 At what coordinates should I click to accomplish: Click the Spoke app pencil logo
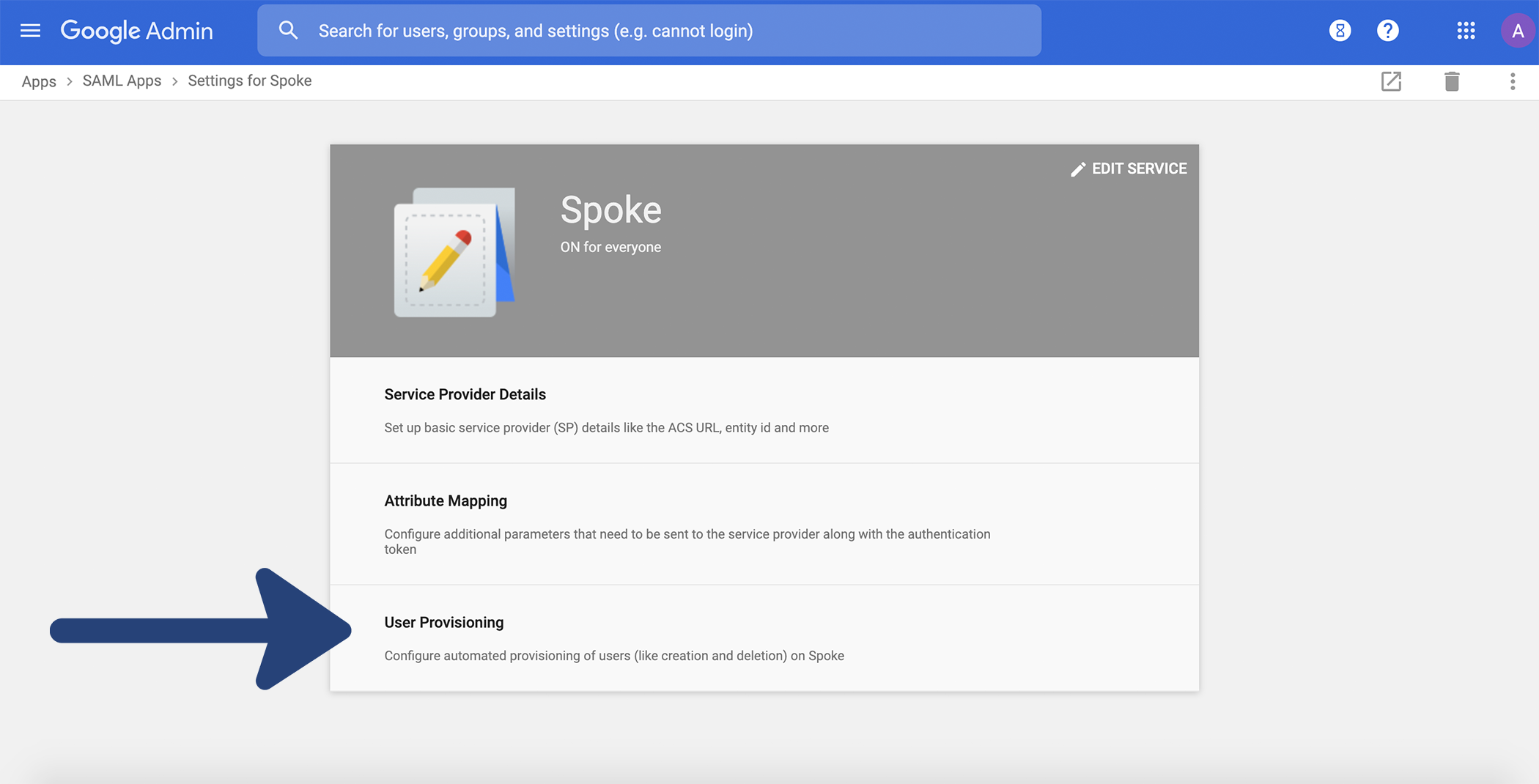[454, 252]
